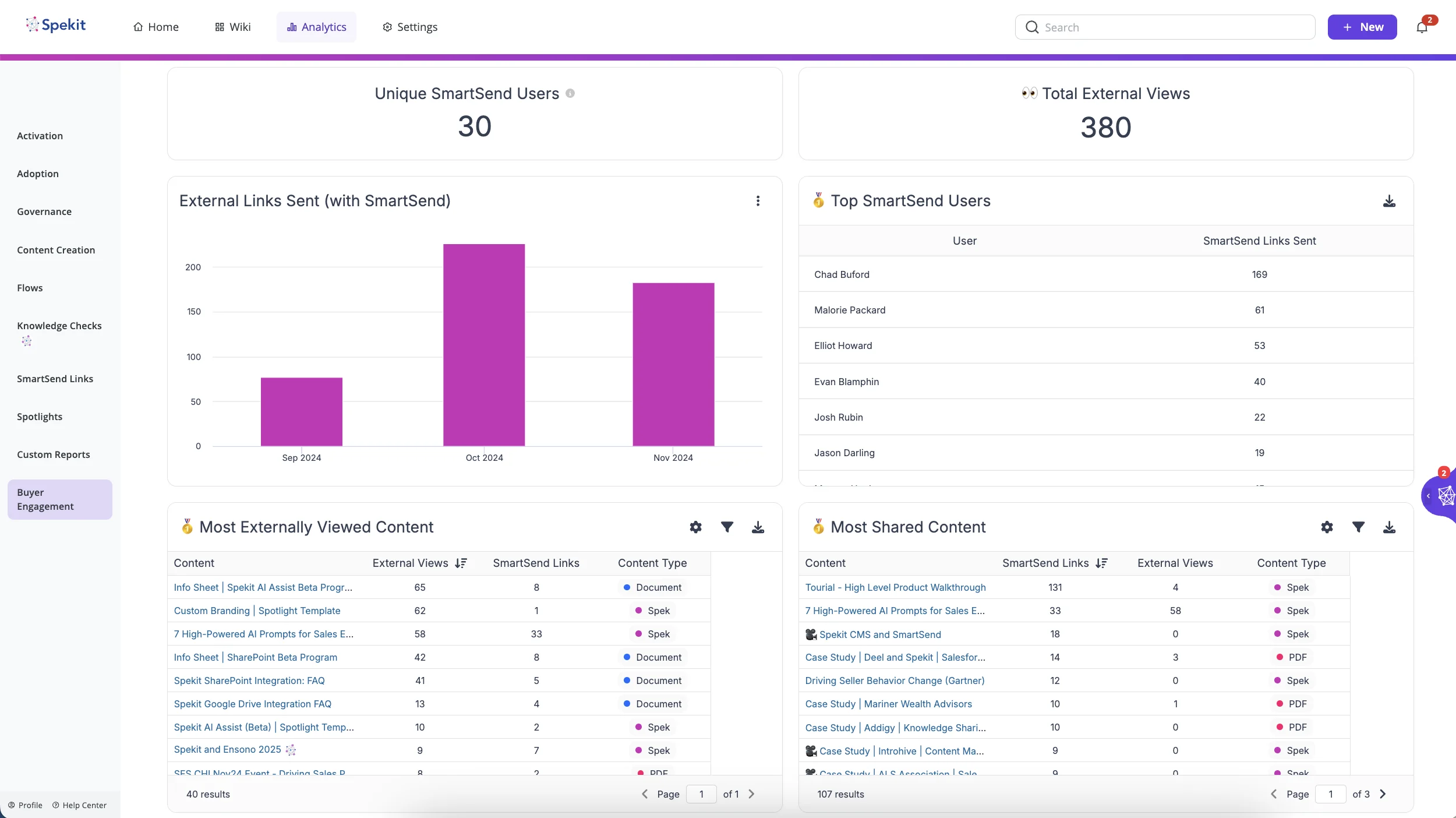Open the three-dot menu on External Links Sent chart
Viewport: 1456px width, 818px height.
[758, 201]
